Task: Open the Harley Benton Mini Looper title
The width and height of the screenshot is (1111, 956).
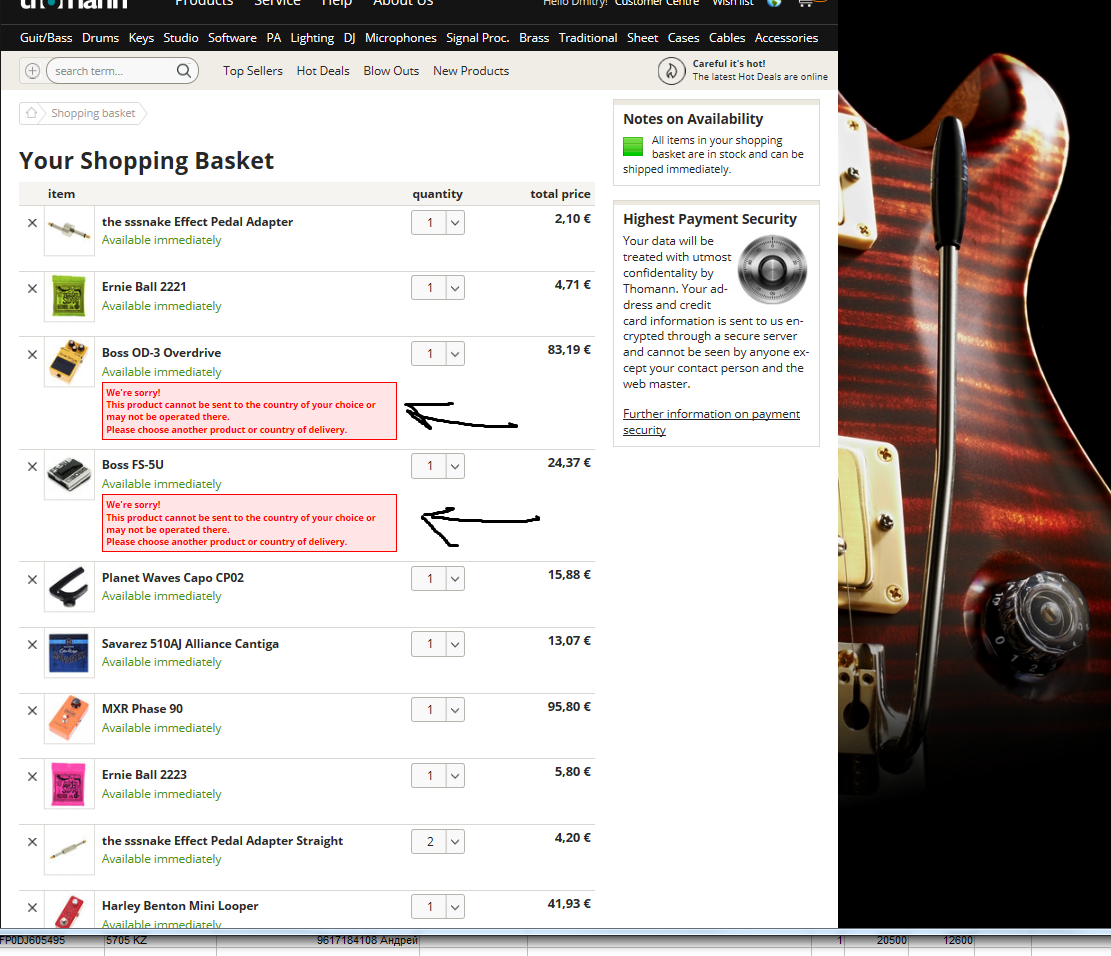Action: pyautogui.click(x=180, y=906)
